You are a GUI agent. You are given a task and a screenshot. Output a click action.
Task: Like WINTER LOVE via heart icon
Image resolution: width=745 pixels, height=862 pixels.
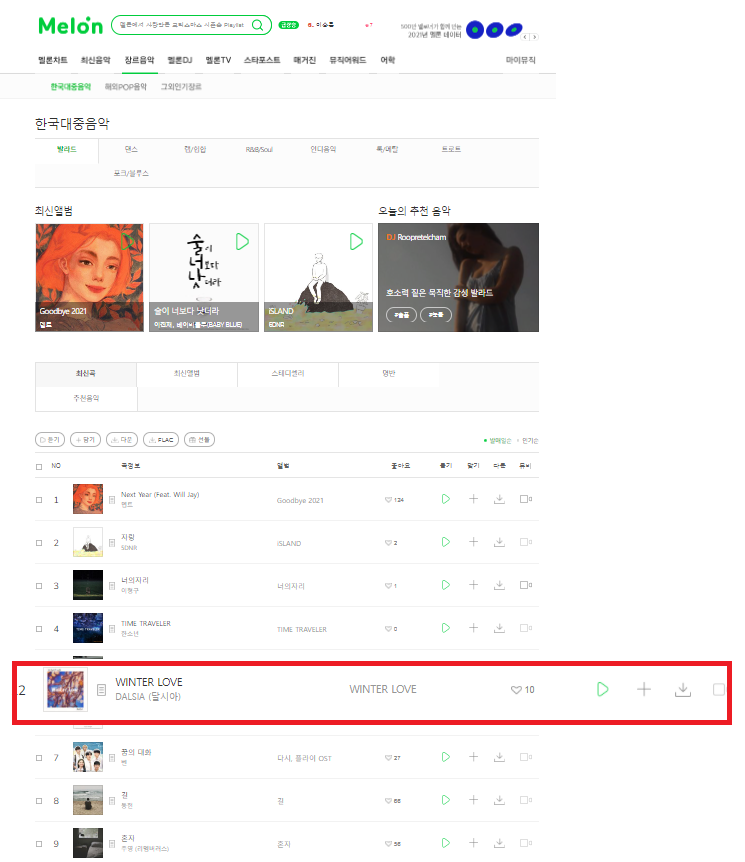click(516, 689)
